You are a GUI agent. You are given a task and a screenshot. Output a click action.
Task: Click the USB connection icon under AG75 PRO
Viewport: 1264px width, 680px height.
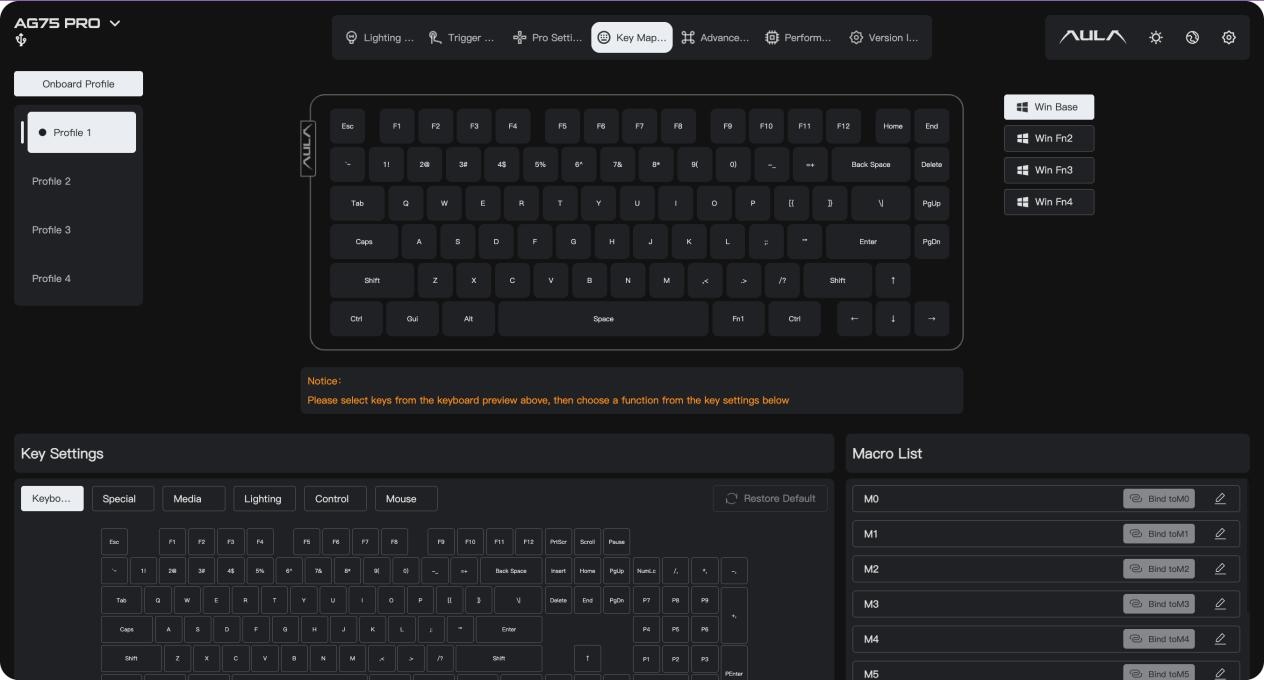click(21, 41)
